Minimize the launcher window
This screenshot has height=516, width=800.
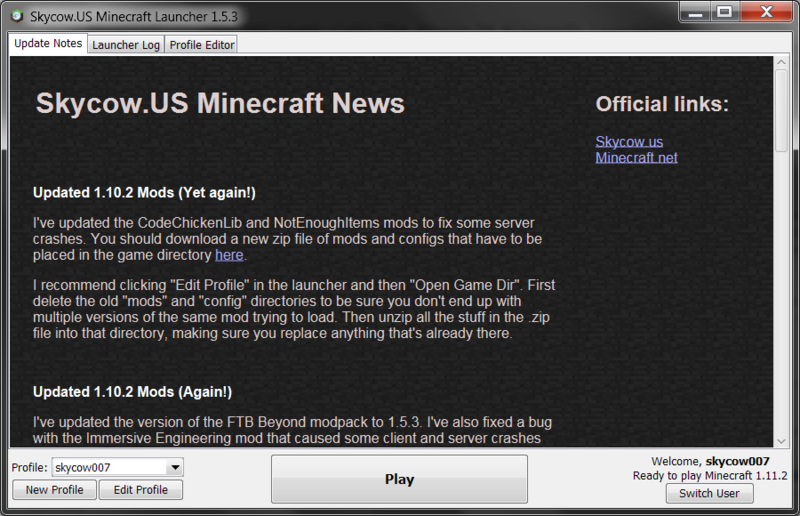tap(695, 12)
